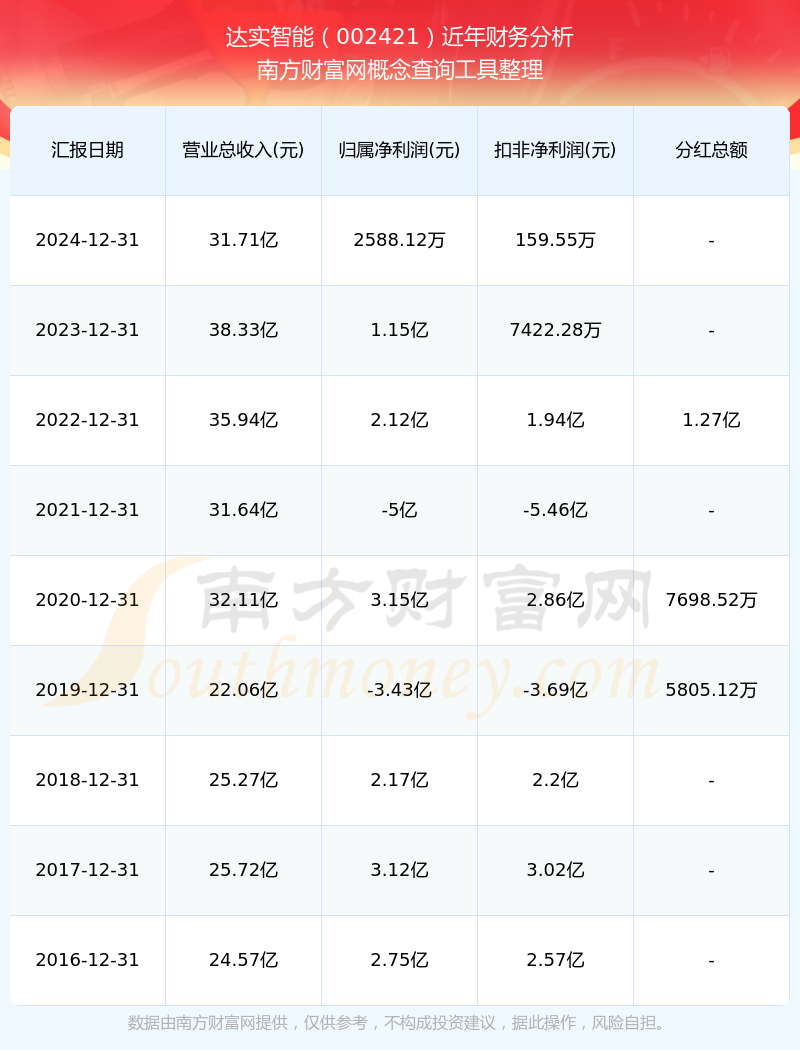Select revenue value 22.06亿
800x1050 pixels.
click(244, 690)
